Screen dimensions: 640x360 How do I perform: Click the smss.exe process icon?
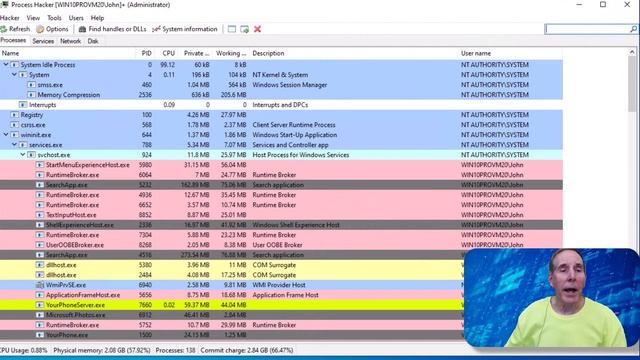pos(31,85)
